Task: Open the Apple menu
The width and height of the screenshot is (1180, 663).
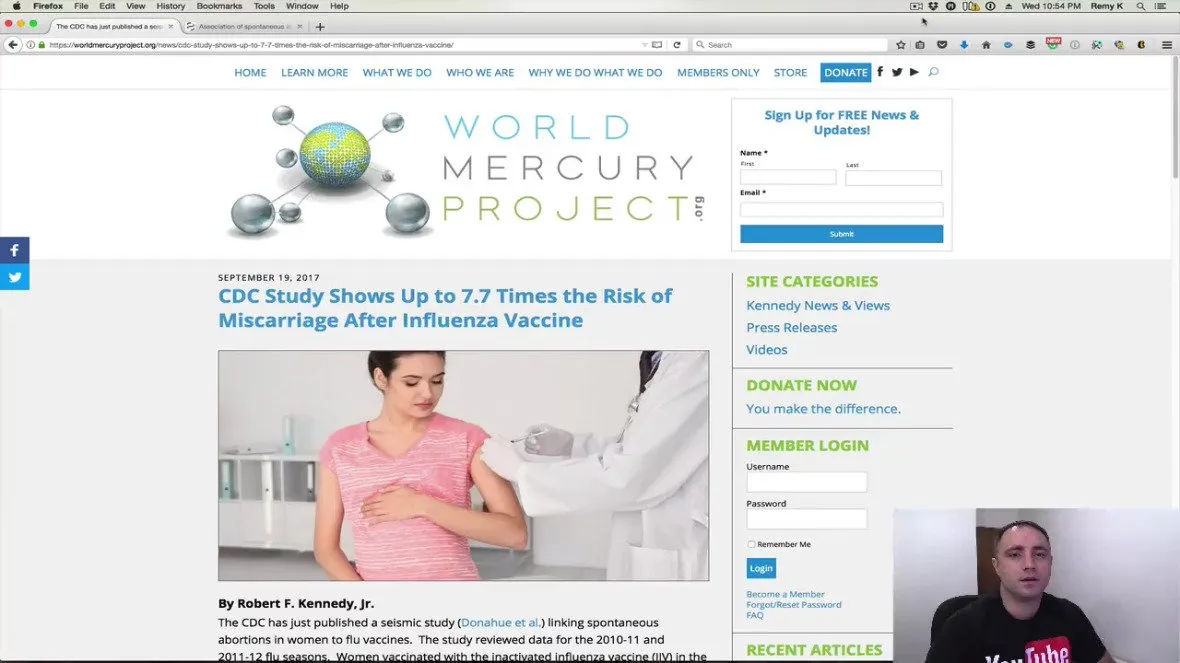Action: click(16, 6)
